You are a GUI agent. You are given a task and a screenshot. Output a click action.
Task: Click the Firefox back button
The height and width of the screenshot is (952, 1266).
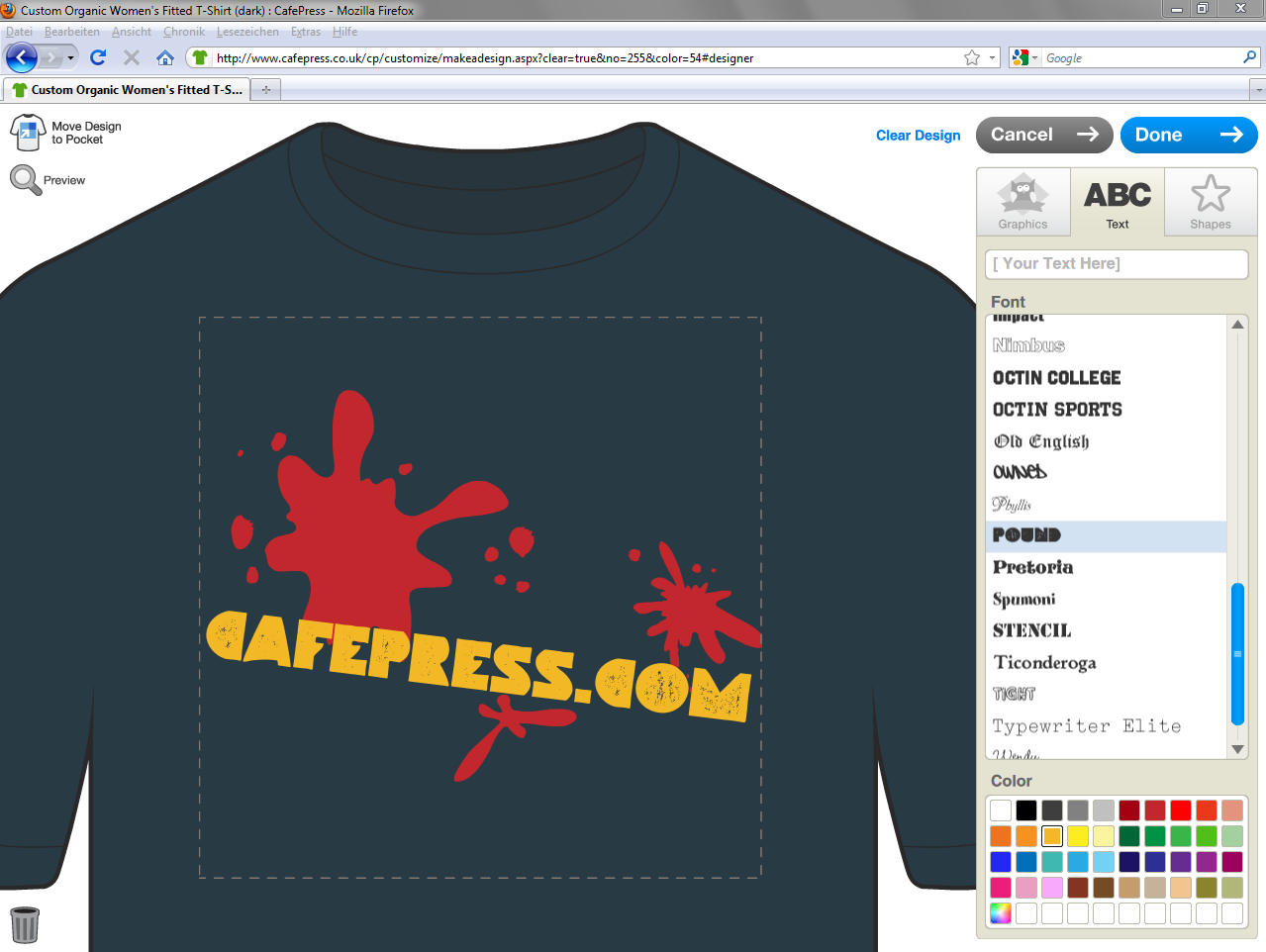pyautogui.click(x=22, y=57)
